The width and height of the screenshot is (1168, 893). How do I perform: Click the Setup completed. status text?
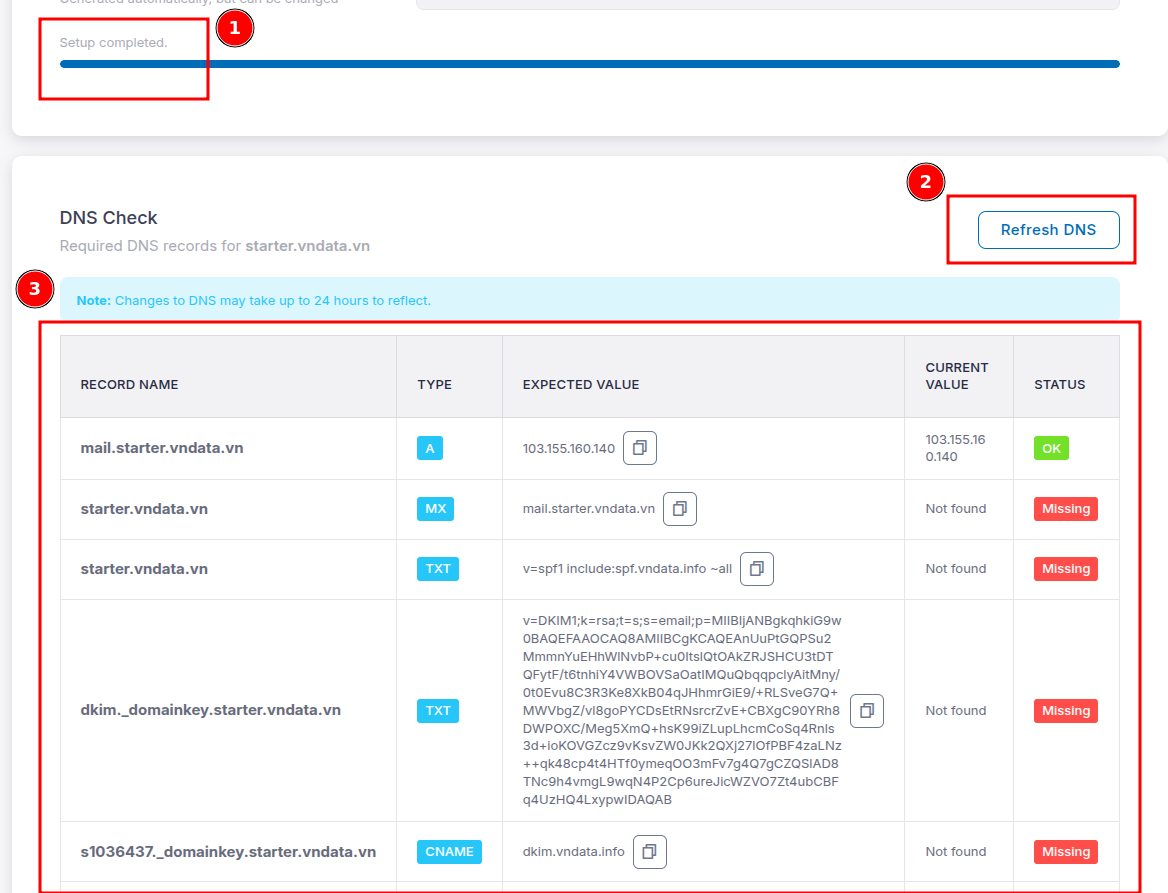coord(113,42)
